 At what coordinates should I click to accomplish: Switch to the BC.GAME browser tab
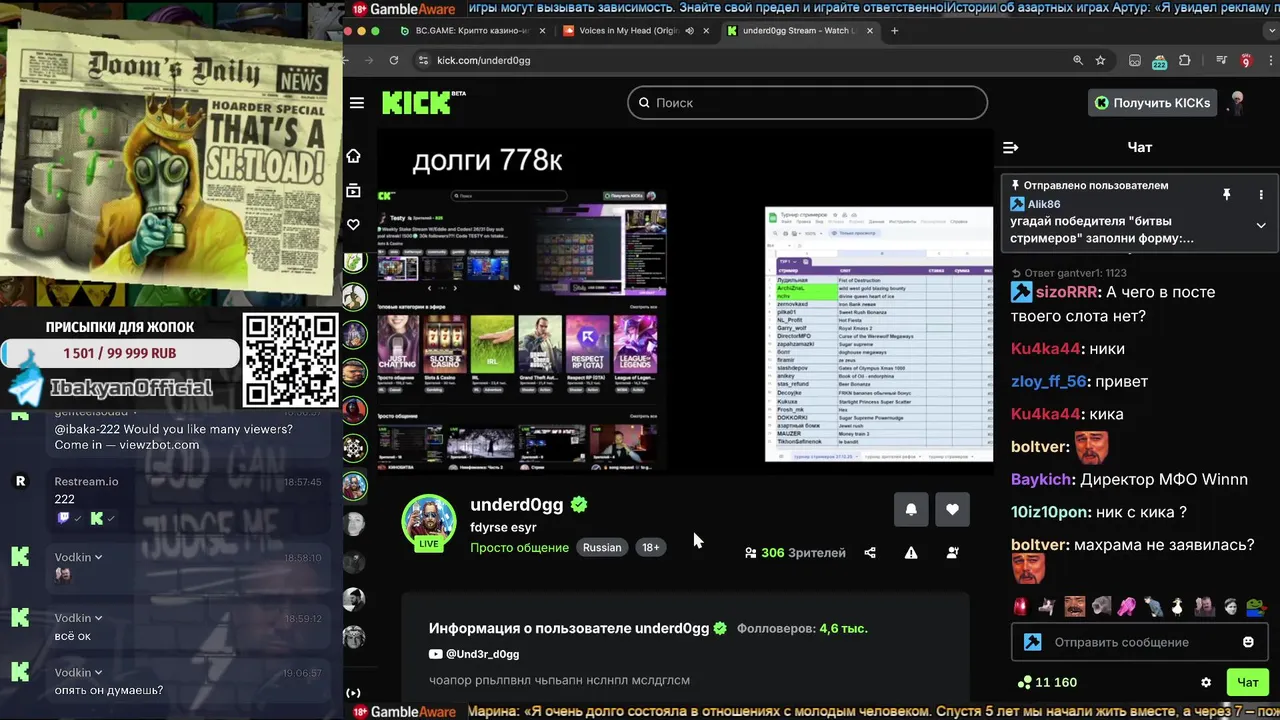click(472, 31)
